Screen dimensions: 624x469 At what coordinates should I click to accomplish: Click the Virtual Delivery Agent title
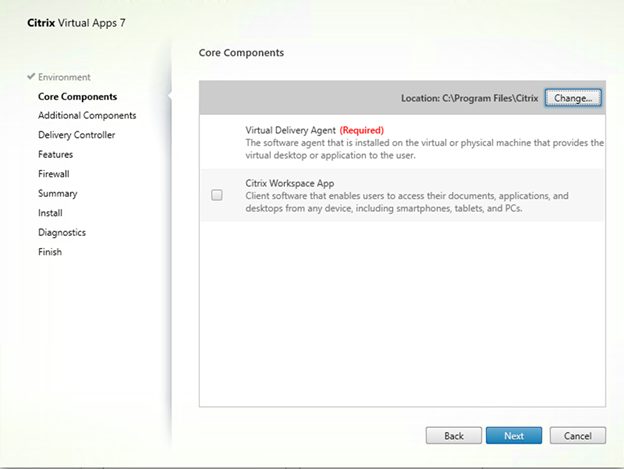point(291,130)
